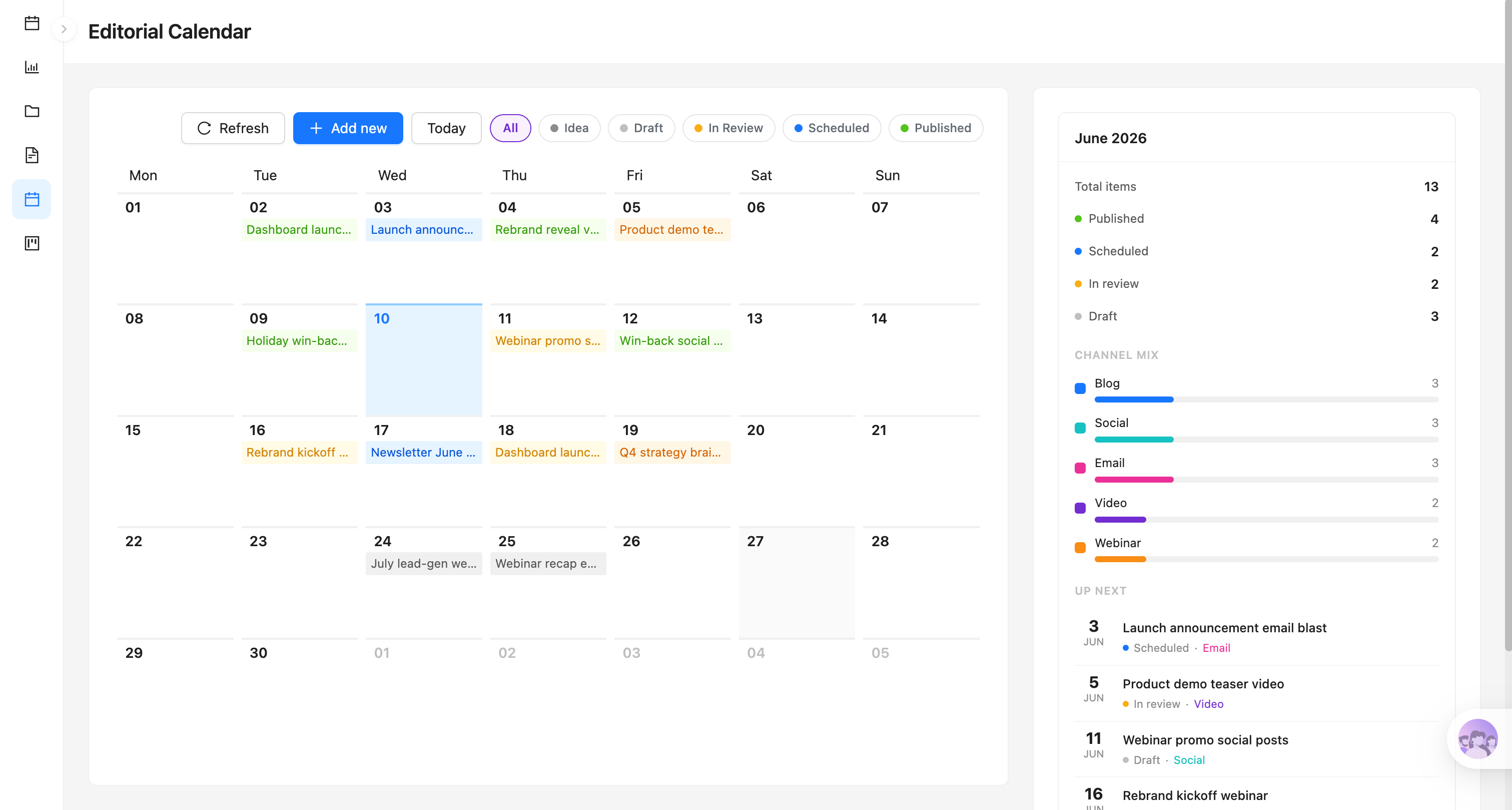Select the All filter chip

(510, 128)
